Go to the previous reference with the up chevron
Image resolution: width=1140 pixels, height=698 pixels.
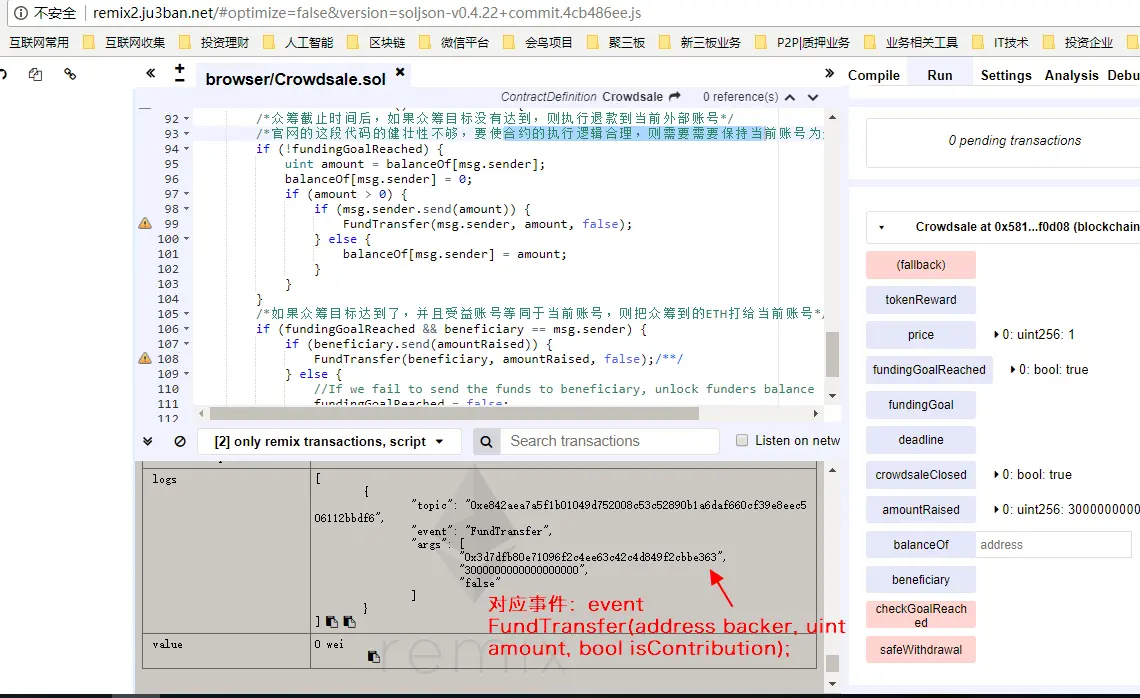[x=790, y=97]
